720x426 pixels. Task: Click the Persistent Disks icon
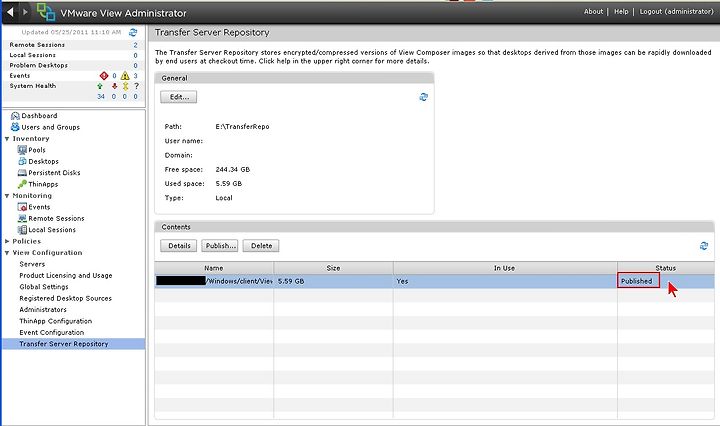(22, 173)
